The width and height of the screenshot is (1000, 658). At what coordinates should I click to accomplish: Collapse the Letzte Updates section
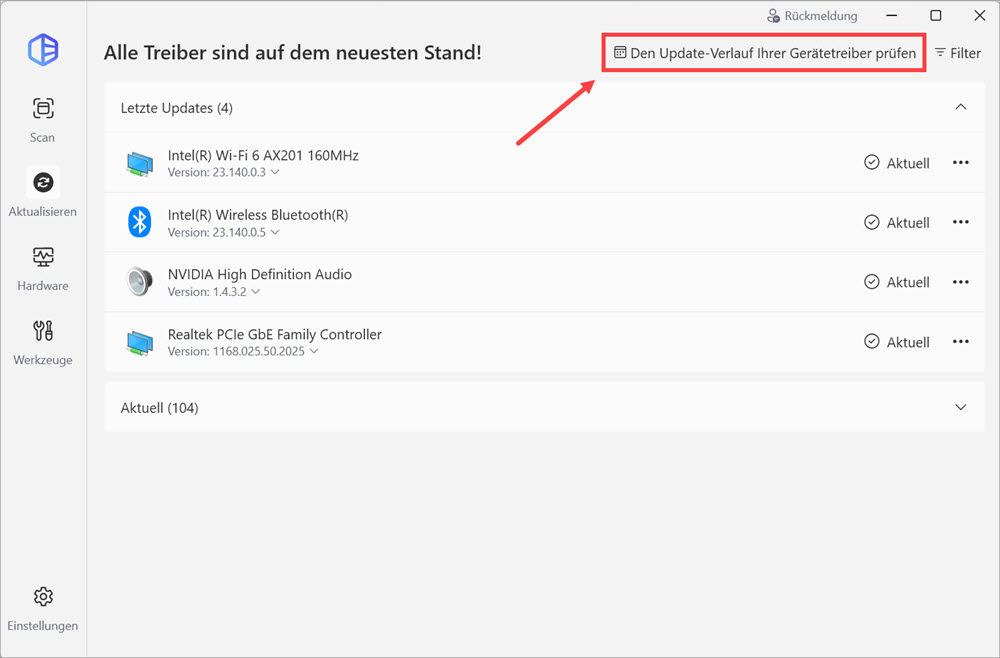click(960, 107)
